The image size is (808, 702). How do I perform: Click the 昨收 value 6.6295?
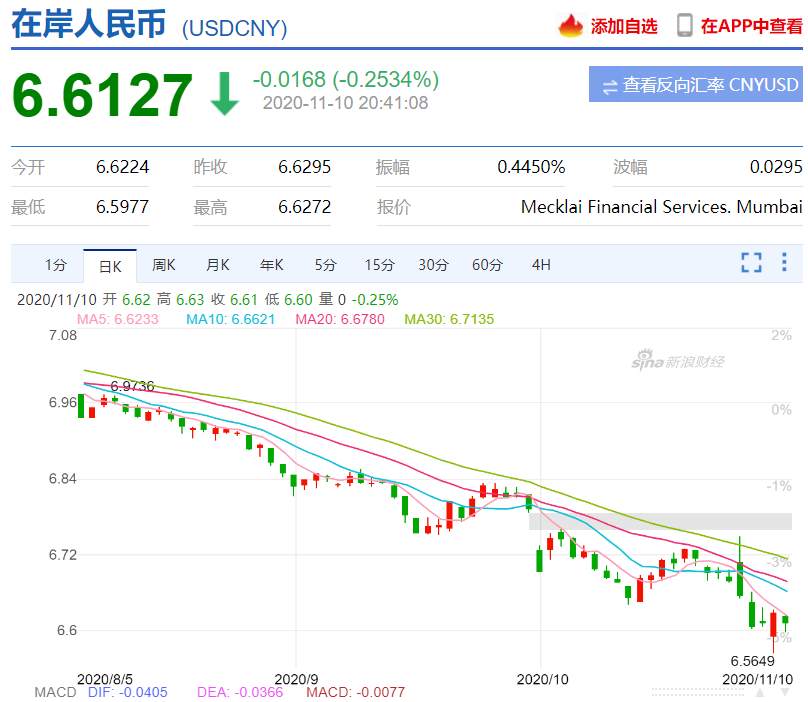[x=304, y=167]
